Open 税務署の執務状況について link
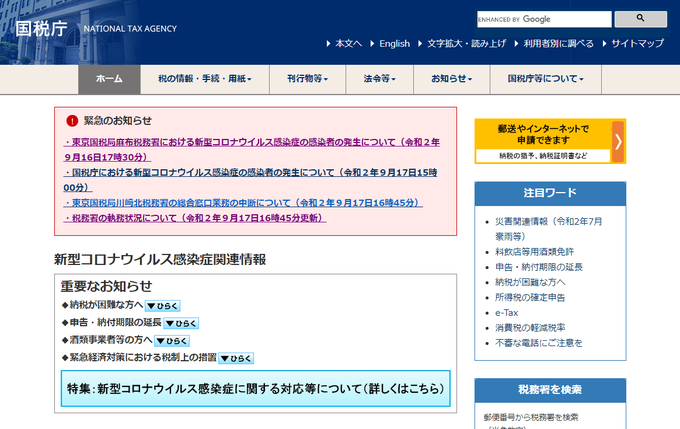The image size is (680, 429). click(x=195, y=218)
